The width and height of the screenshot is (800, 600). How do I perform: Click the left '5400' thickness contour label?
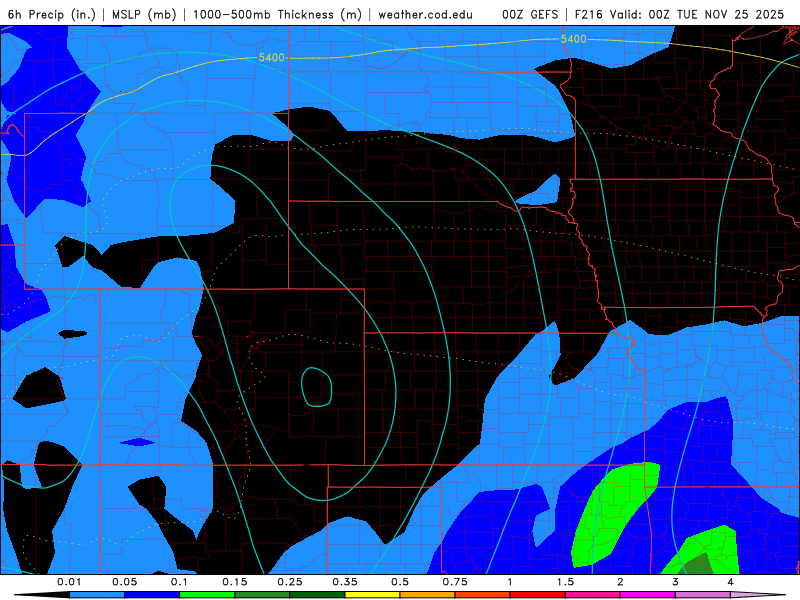pyautogui.click(x=271, y=58)
